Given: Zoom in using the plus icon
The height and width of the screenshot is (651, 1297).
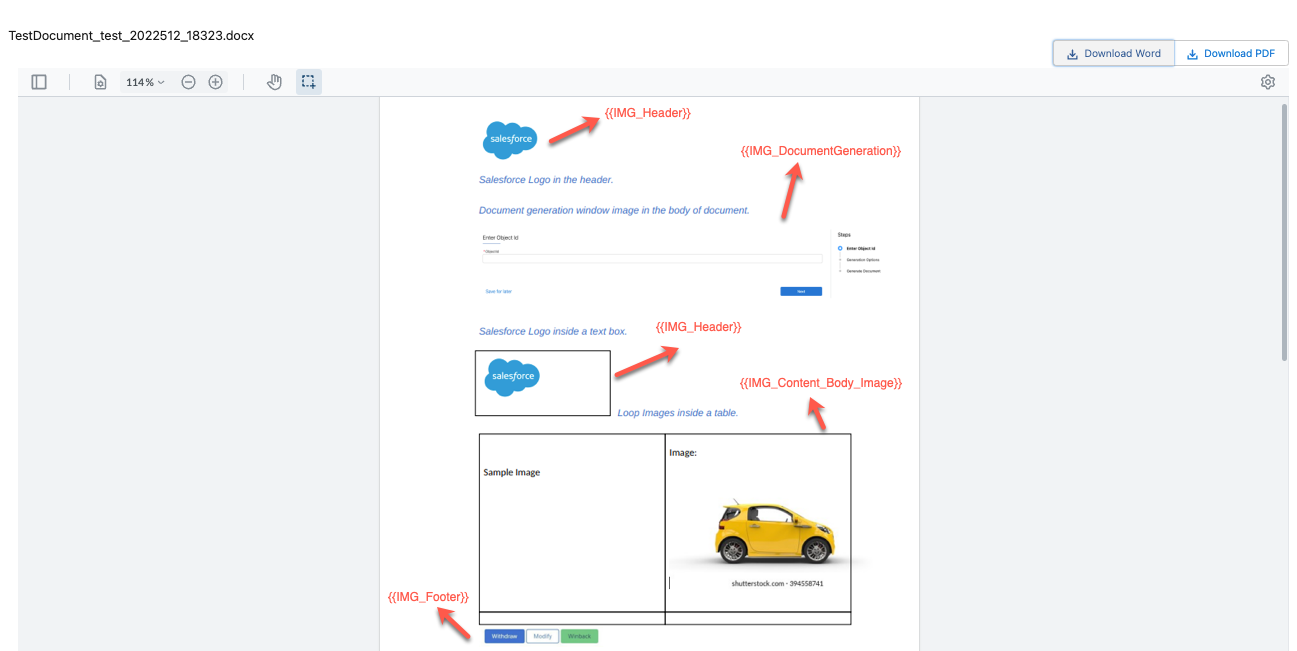Looking at the screenshot, I should tap(216, 81).
